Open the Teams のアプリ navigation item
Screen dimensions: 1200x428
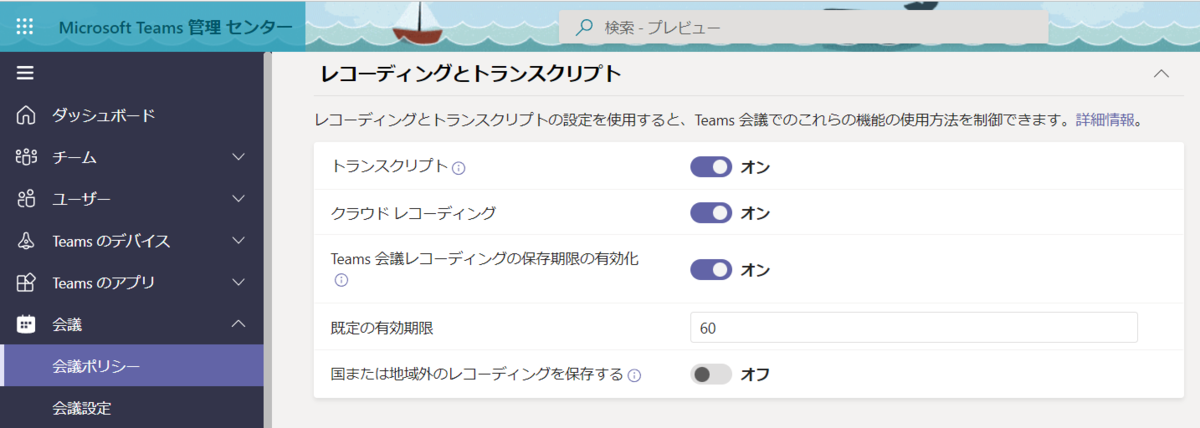132,283
